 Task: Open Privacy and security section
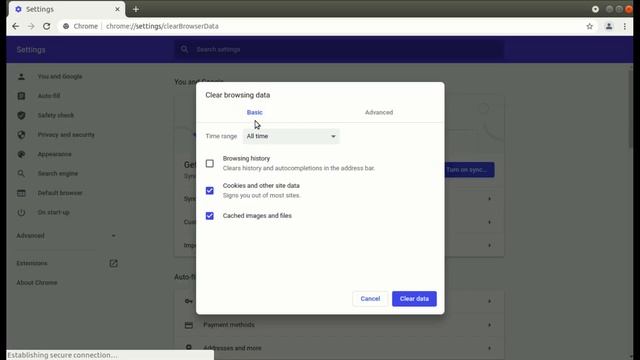pyautogui.click(x=66, y=135)
